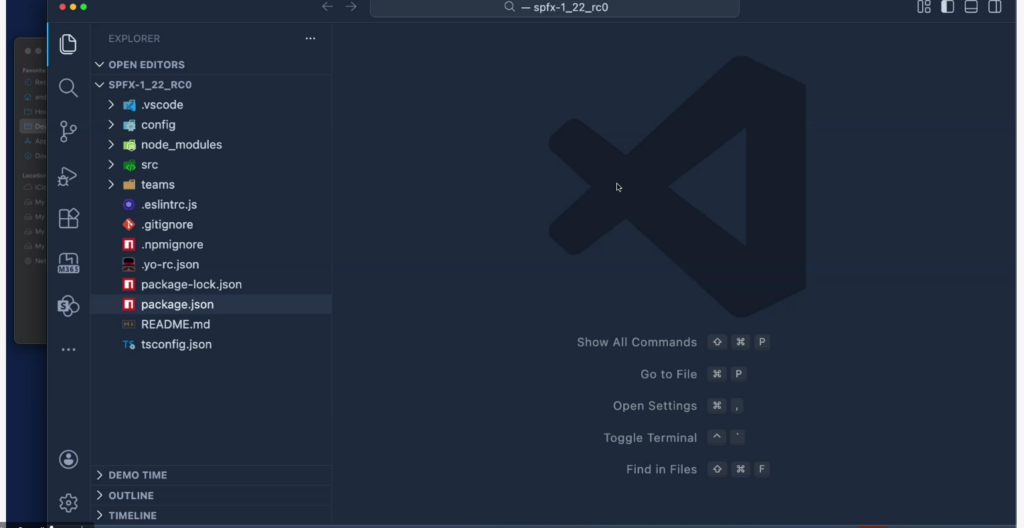Open the Customize Layout control
Viewport: 1024px width, 528px height.
923,7
